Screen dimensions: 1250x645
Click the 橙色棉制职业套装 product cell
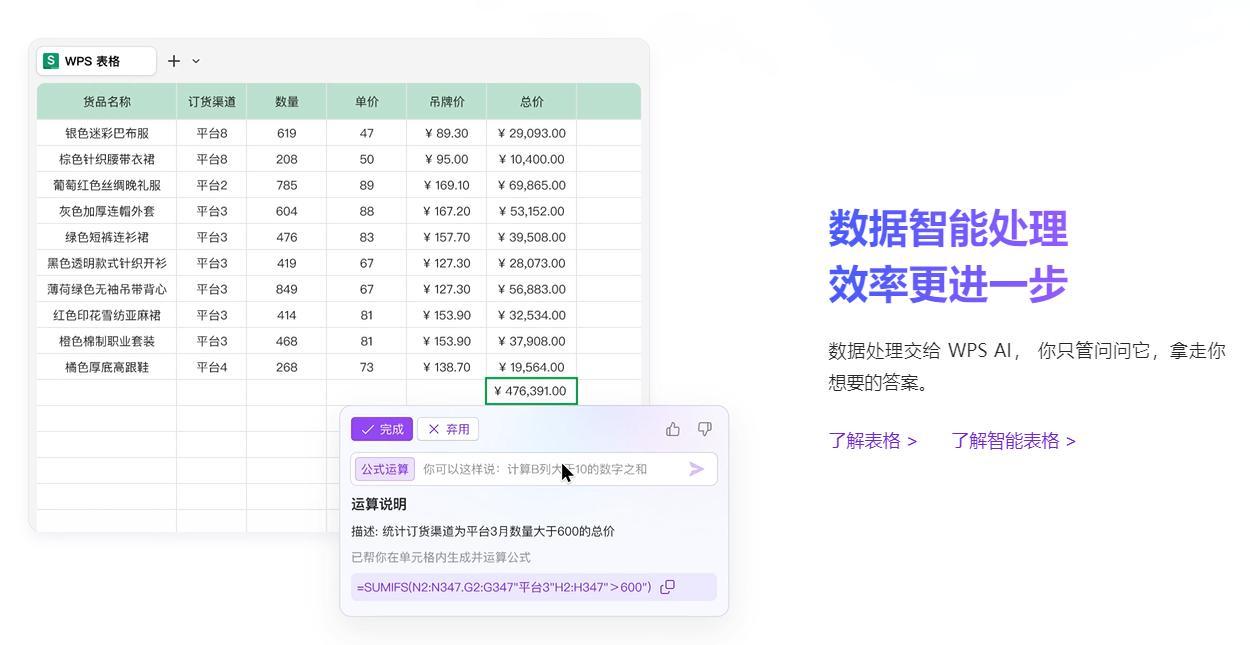[107, 341]
